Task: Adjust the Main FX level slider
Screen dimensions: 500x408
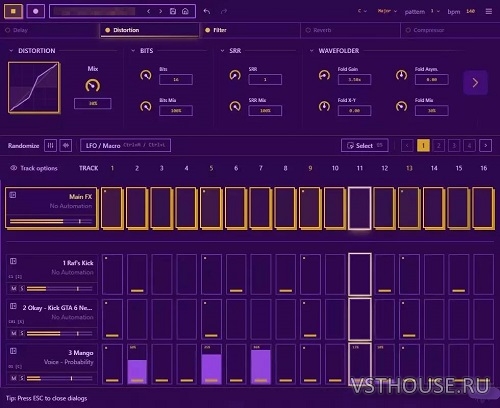Action: [x=51, y=221]
